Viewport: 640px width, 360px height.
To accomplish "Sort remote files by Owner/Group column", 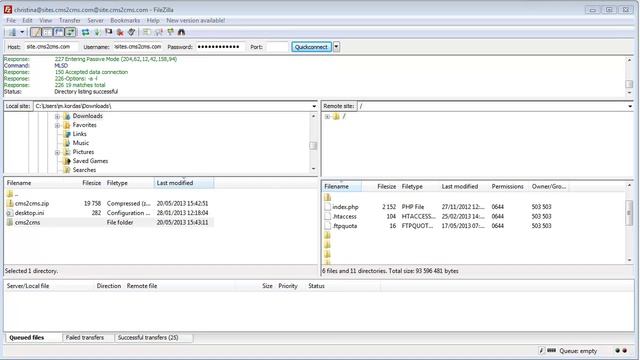I will (x=549, y=187).
